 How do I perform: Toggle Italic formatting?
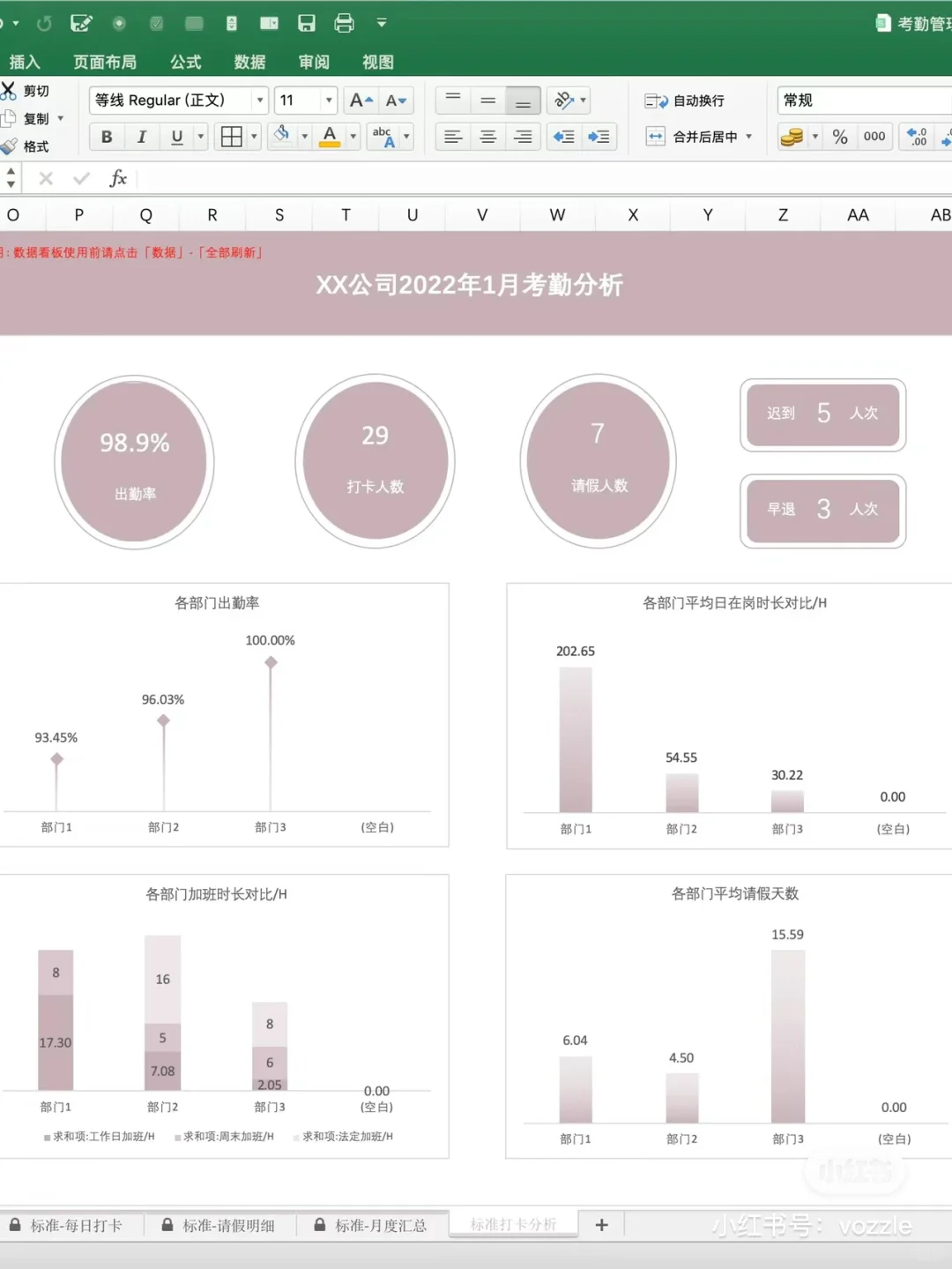click(141, 137)
